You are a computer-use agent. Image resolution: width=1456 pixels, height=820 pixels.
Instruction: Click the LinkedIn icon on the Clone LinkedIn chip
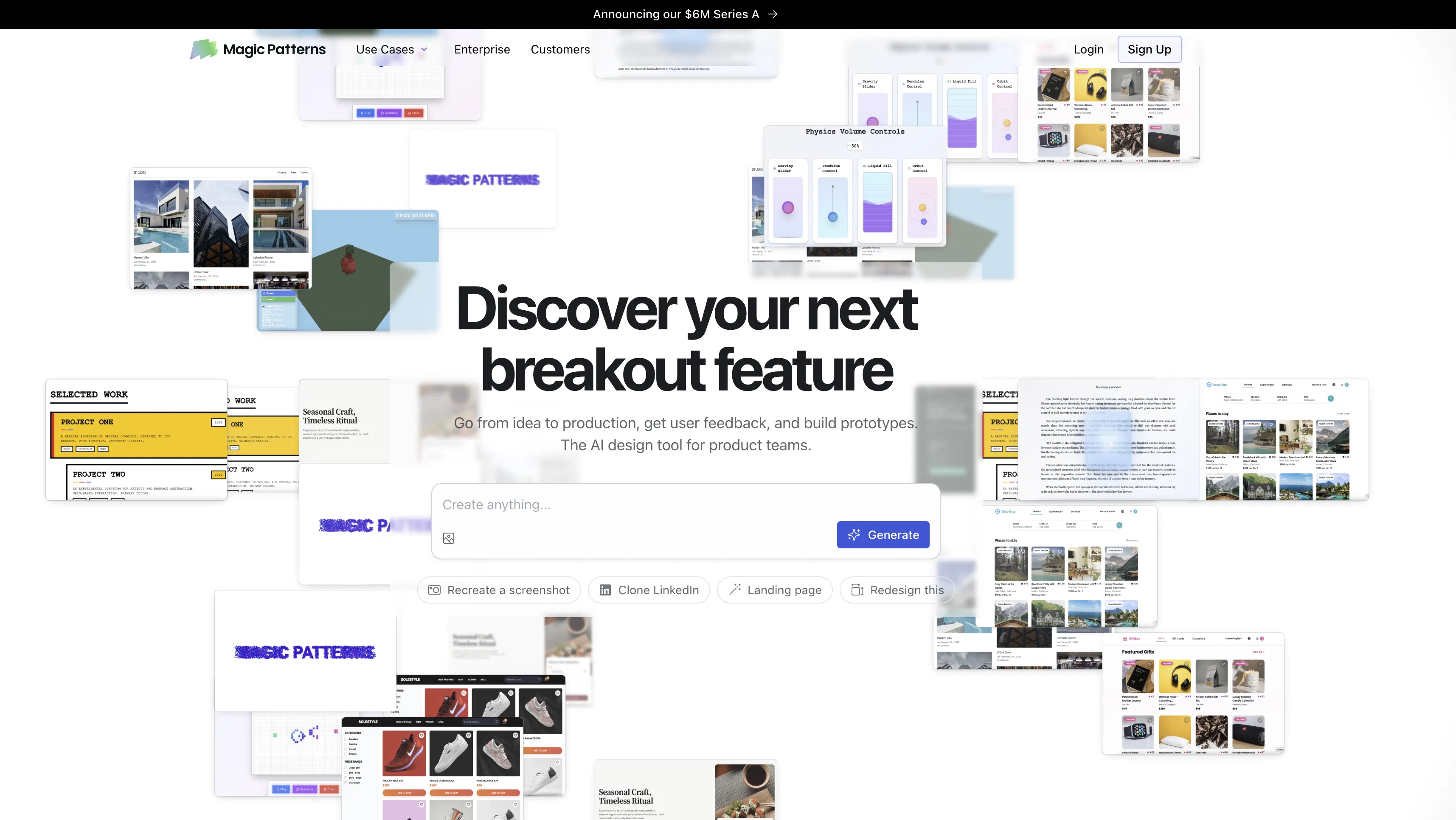click(x=605, y=590)
